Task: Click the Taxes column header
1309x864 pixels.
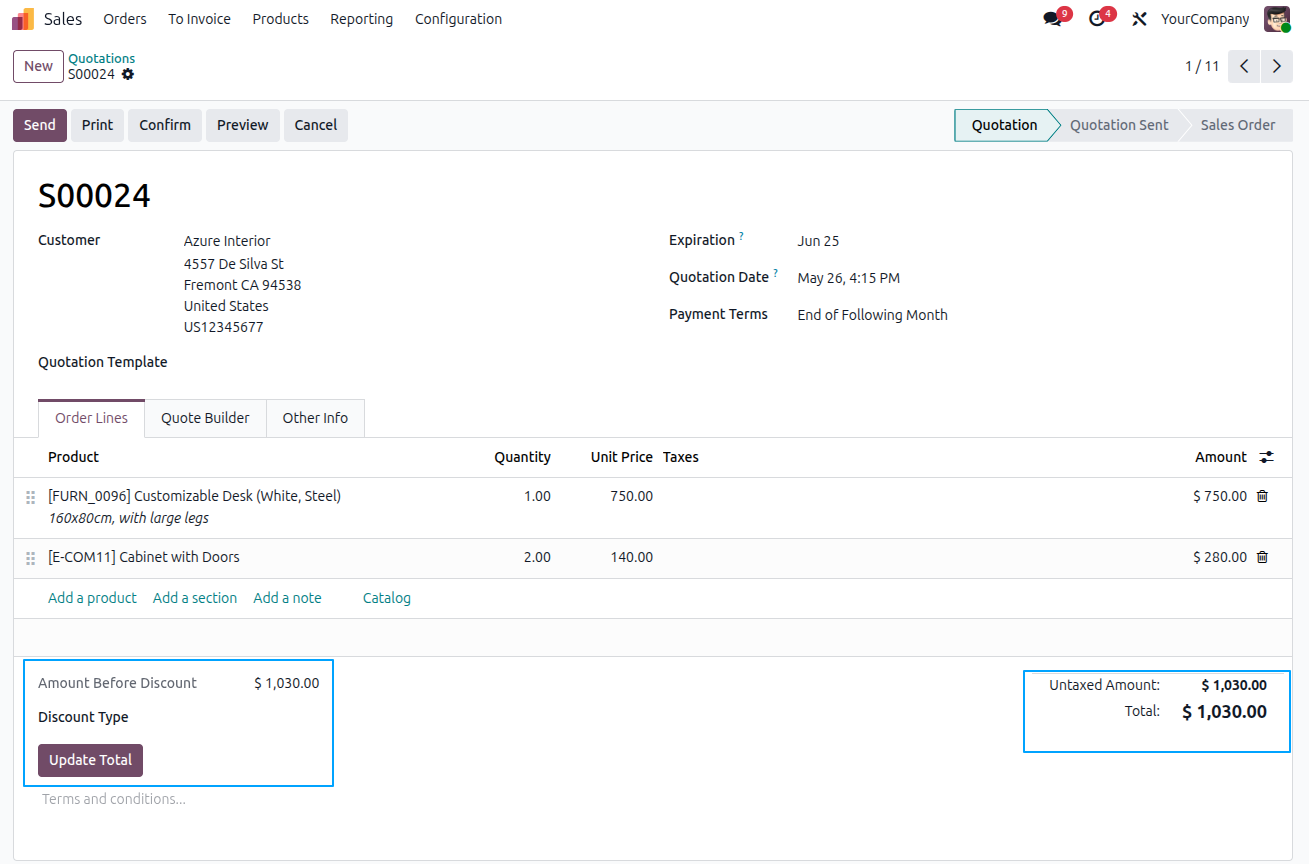Action: click(681, 457)
